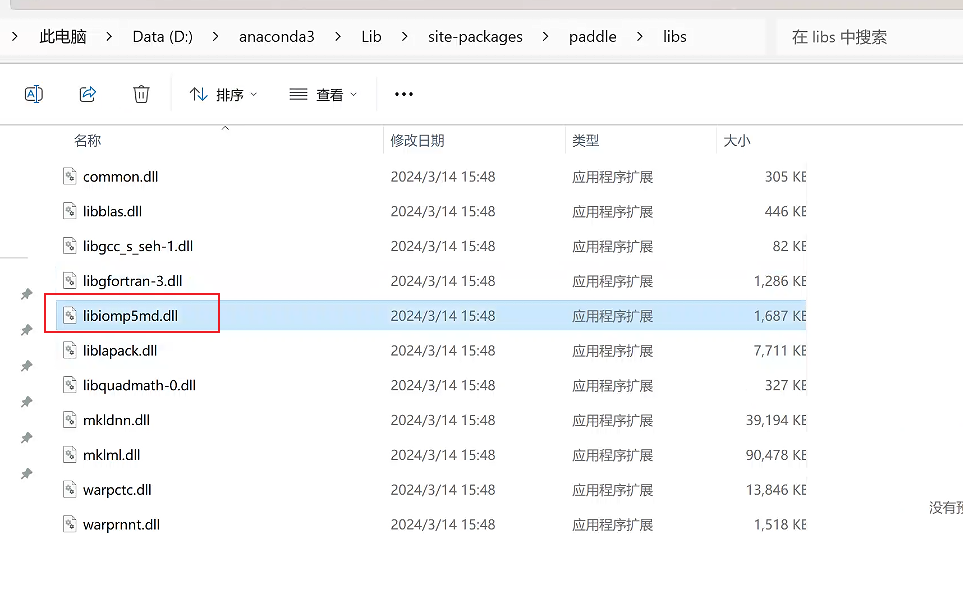Select the mklml.dll file icon

coord(70,454)
